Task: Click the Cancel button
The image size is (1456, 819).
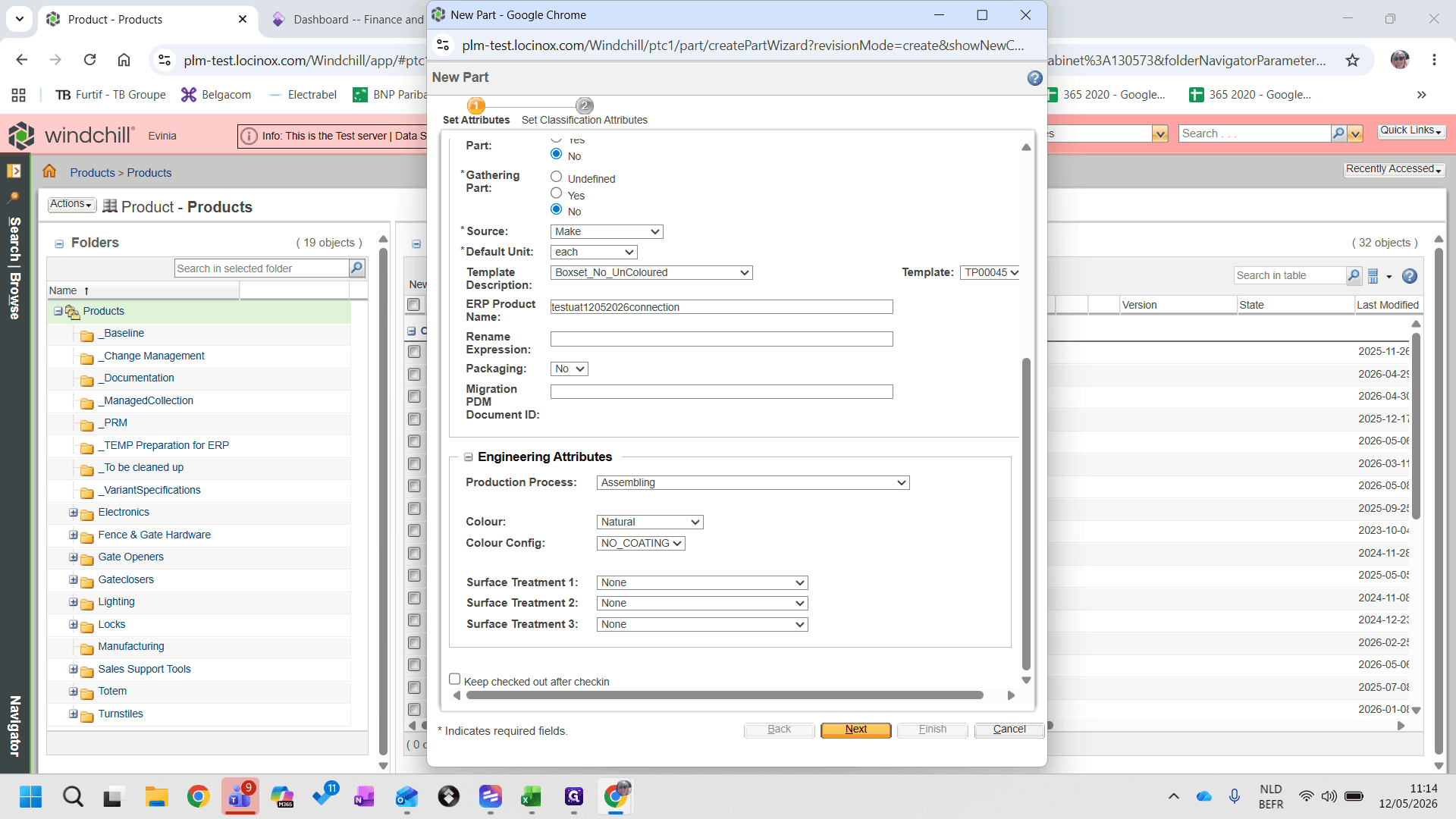Action: click(1009, 730)
